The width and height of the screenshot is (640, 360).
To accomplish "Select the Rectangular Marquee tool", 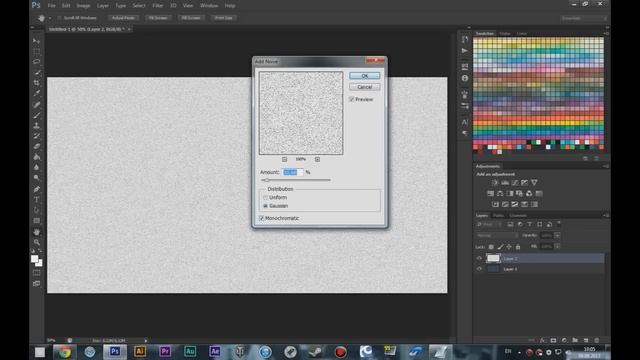I will pos(36,51).
